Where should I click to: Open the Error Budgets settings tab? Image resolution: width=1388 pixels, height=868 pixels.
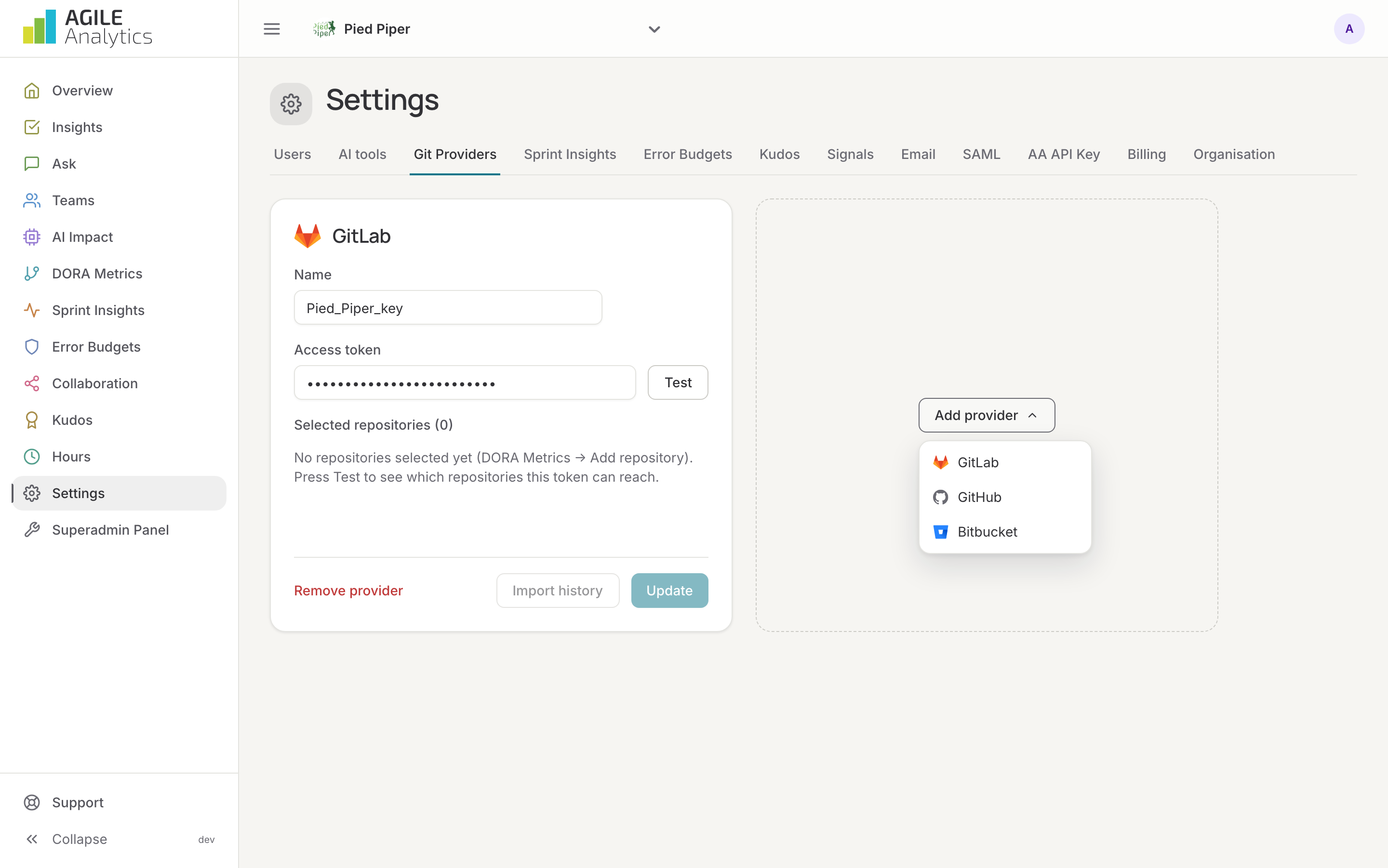click(687, 155)
